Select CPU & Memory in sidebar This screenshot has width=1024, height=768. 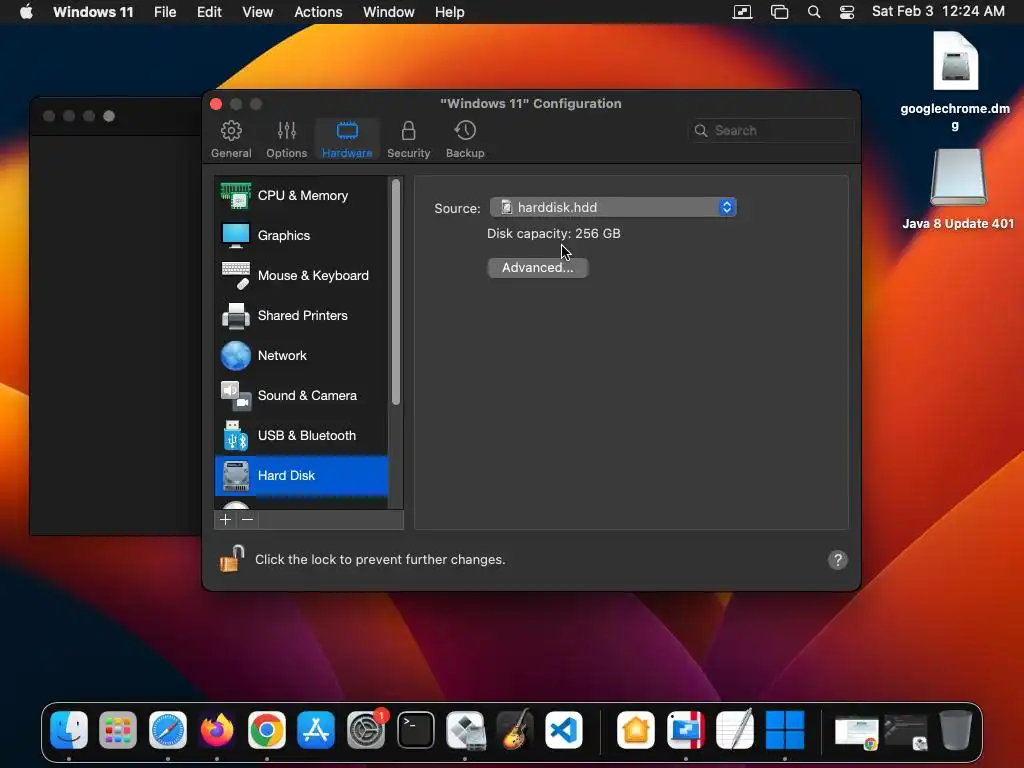[x=302, y=195]
